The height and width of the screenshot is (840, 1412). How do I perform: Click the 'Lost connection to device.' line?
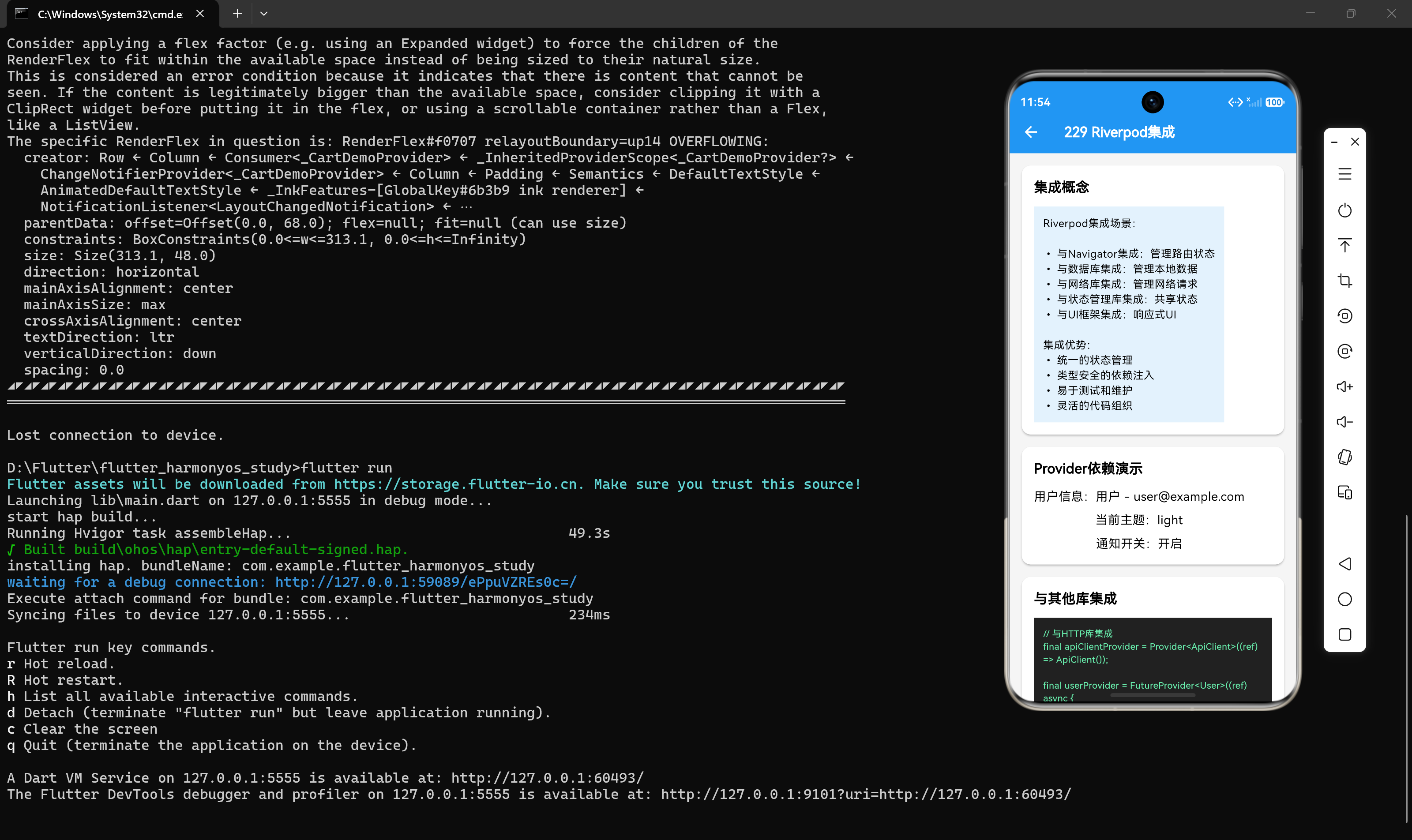116,435
